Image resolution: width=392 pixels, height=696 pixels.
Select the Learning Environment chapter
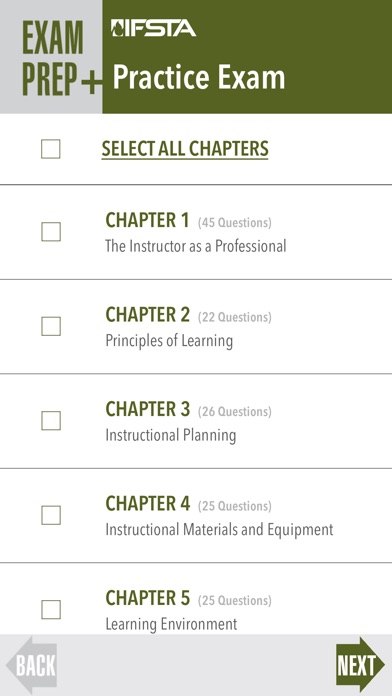click(196, 599)
